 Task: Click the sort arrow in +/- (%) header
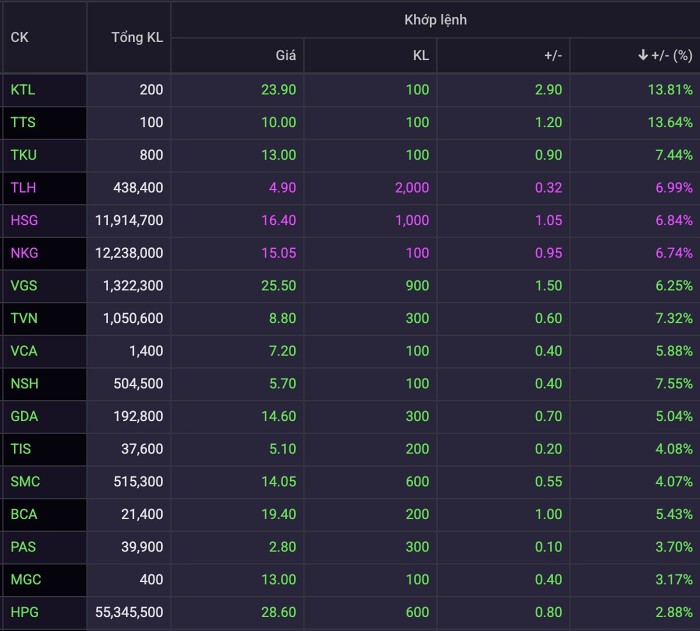coord(643,55)
